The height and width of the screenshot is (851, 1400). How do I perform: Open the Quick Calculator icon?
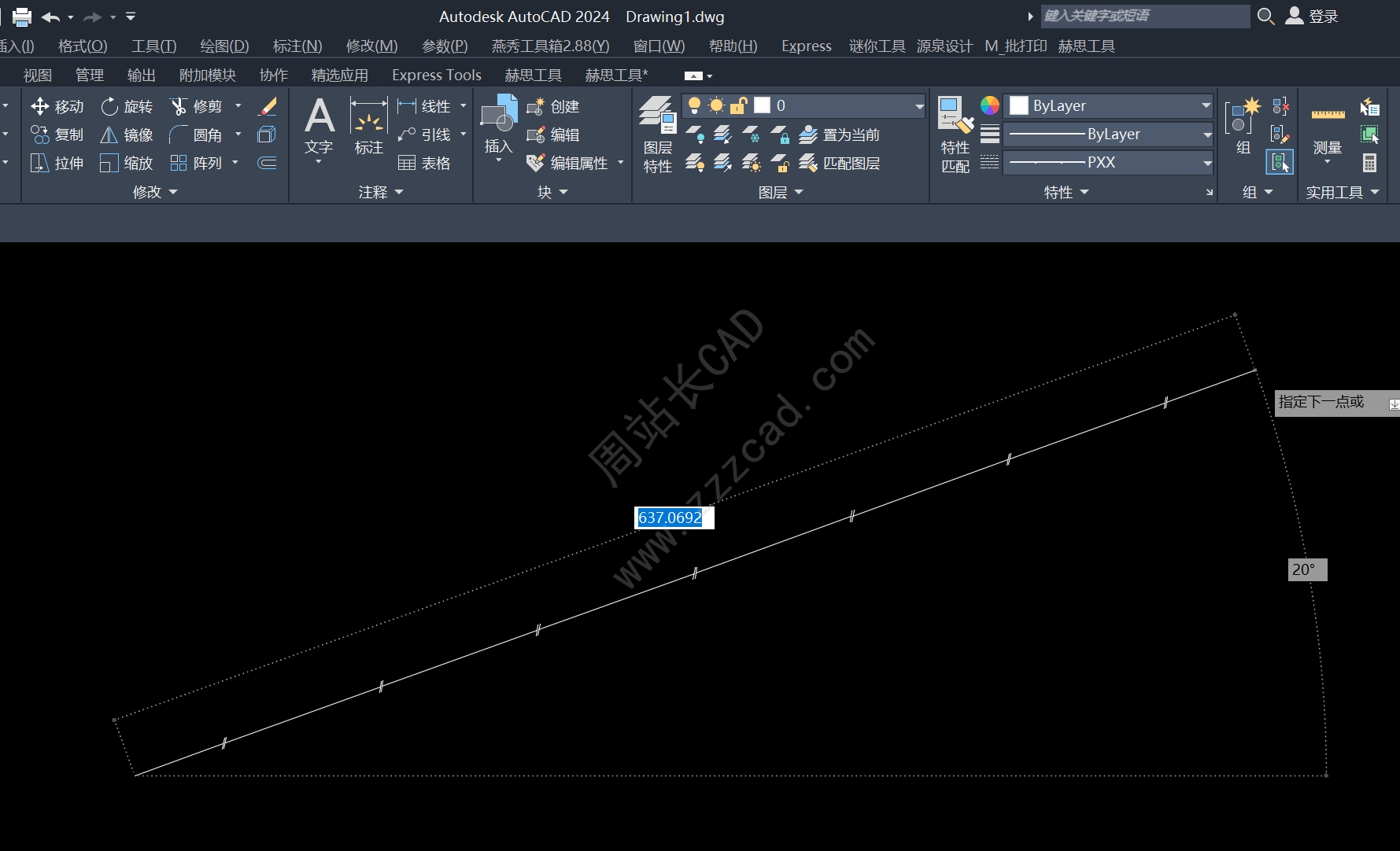pyautogui.click(x=1370, y=163)
